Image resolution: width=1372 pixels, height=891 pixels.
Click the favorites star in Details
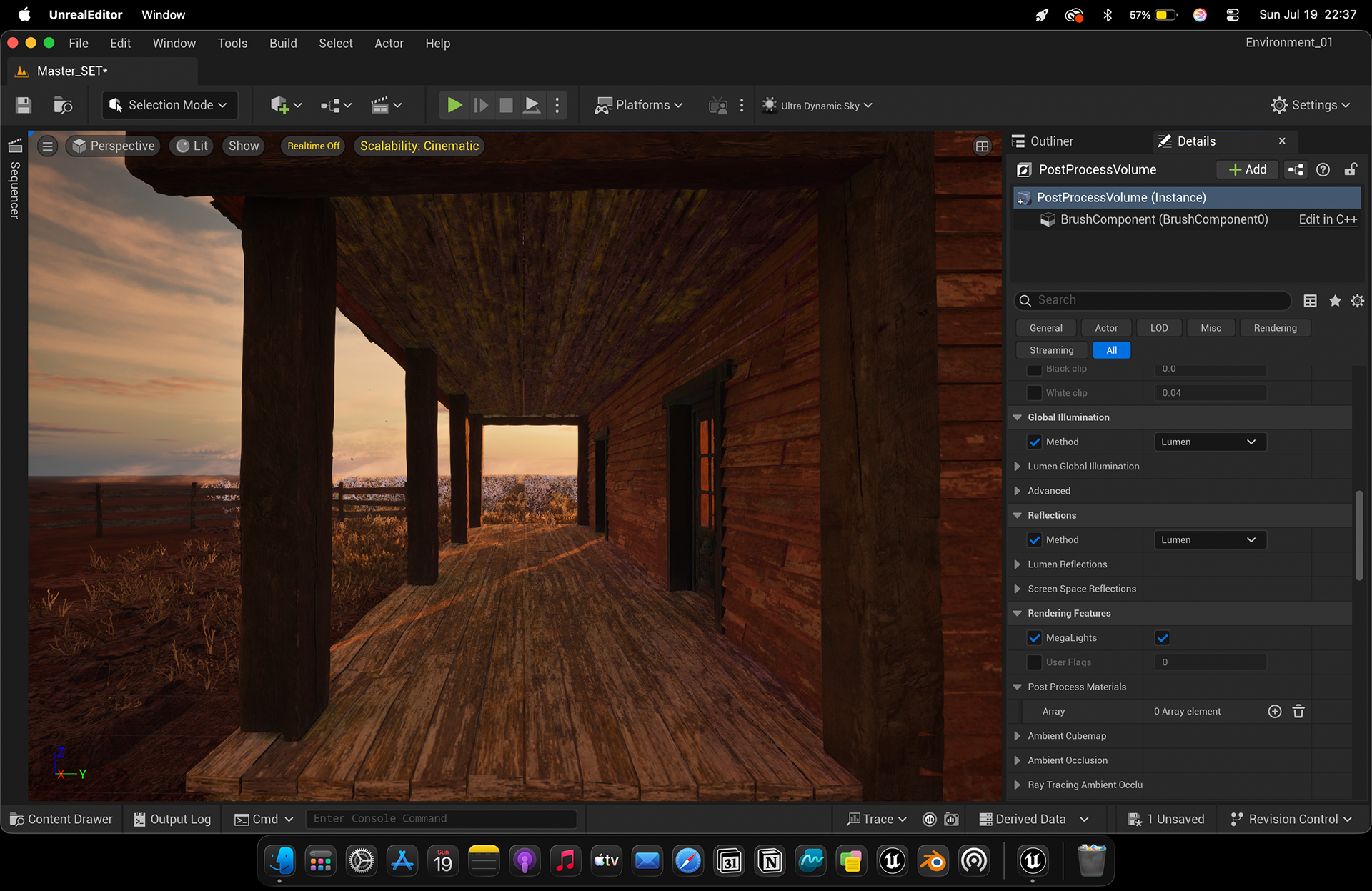click(1334, 301)
